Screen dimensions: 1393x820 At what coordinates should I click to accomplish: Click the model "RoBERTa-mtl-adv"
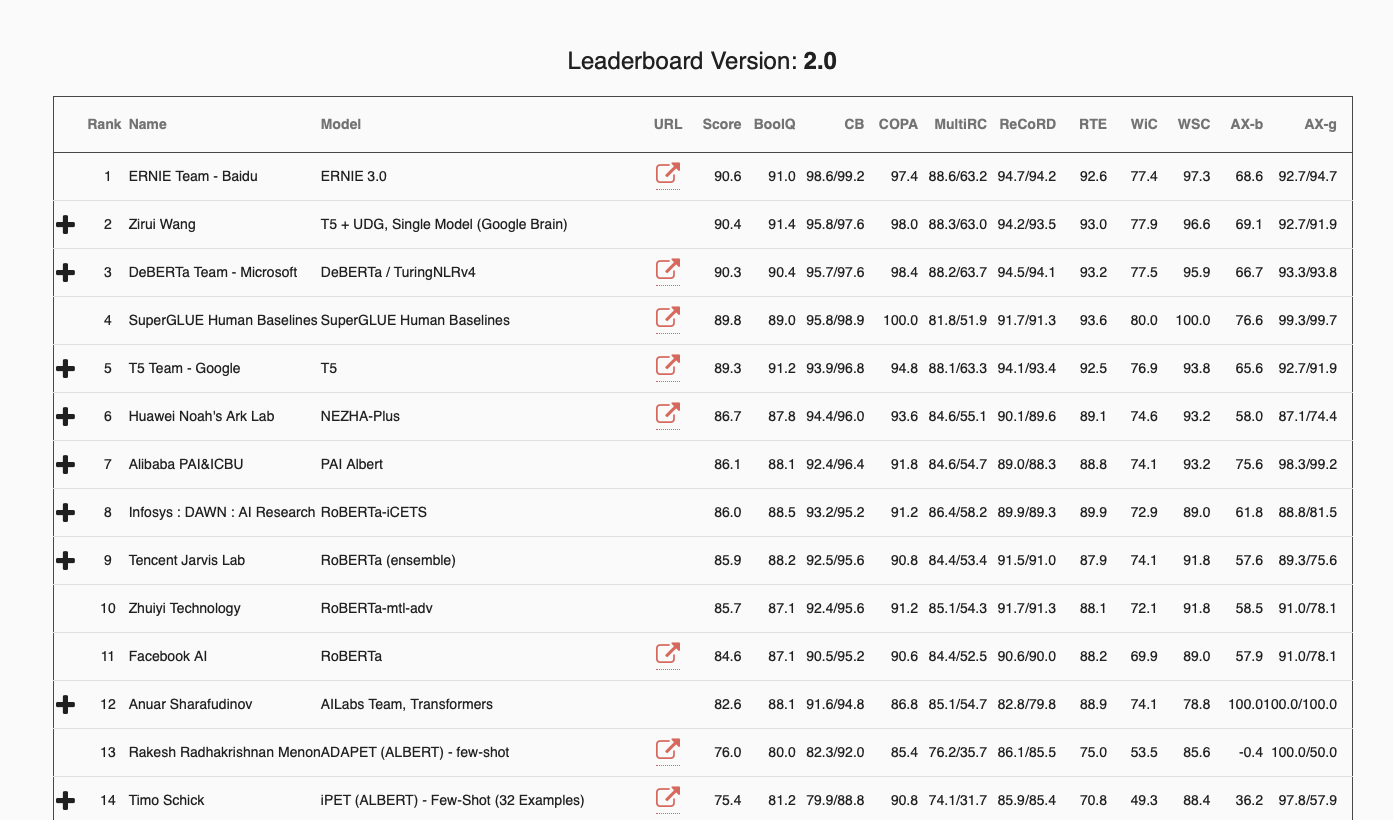377,608
